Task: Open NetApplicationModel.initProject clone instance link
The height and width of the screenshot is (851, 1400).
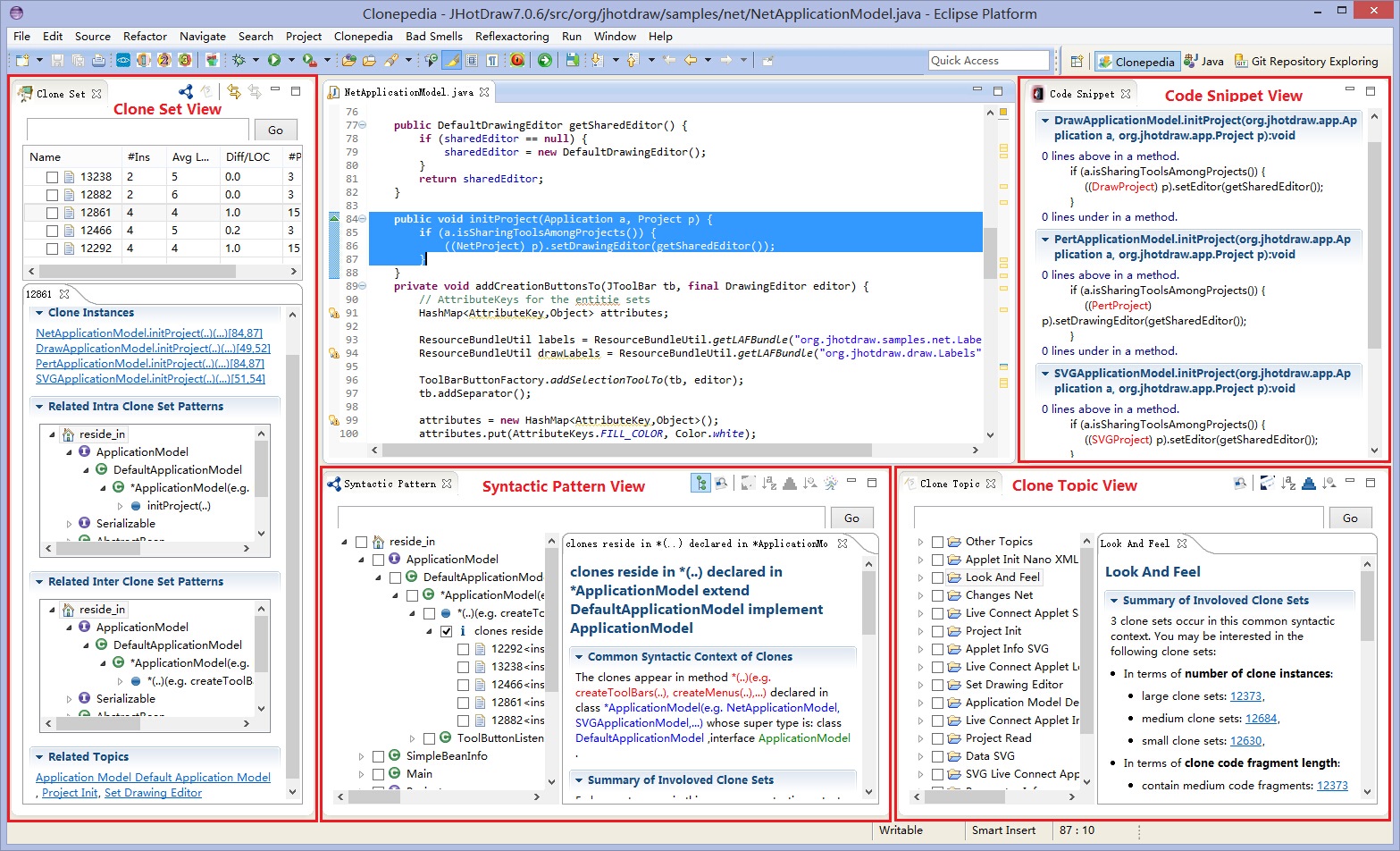Action: pos(149,333)
